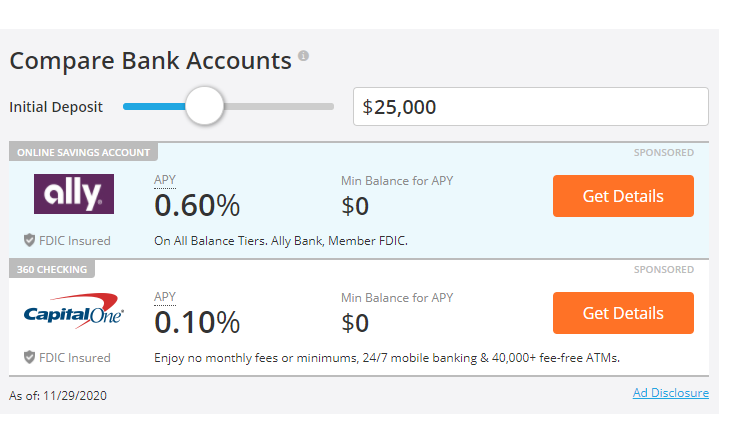Click the 360 Checking tag
Image resolution: width=741 pixels, height=426 pixels.
(x=52, y=269)
